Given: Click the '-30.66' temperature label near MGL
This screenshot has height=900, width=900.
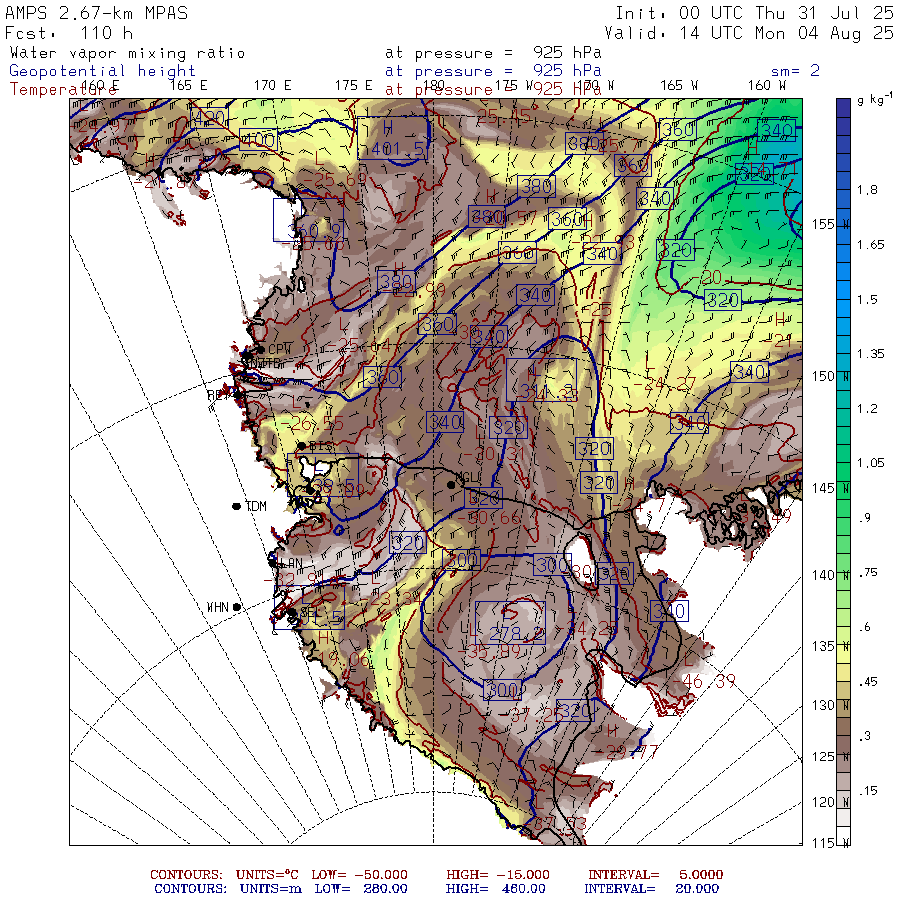Looking at the screenshot, I should click(x=488, y=518).
